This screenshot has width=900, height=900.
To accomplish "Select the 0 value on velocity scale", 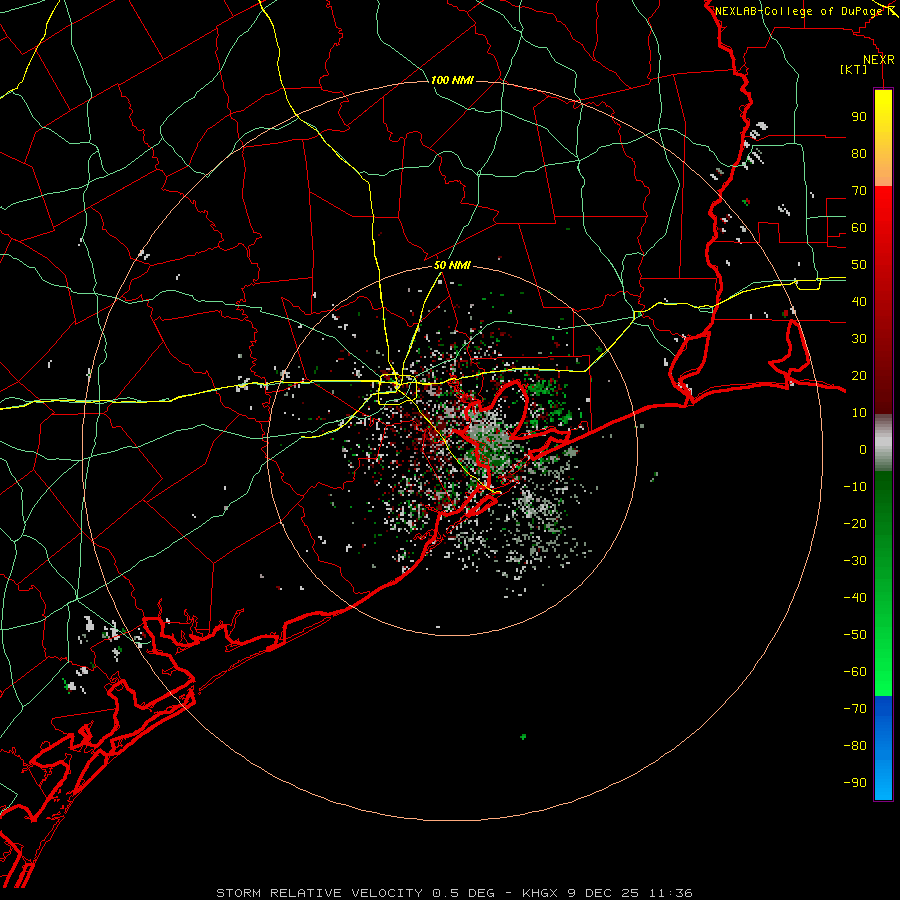I will pyautogui.click(x=863, y=450).
